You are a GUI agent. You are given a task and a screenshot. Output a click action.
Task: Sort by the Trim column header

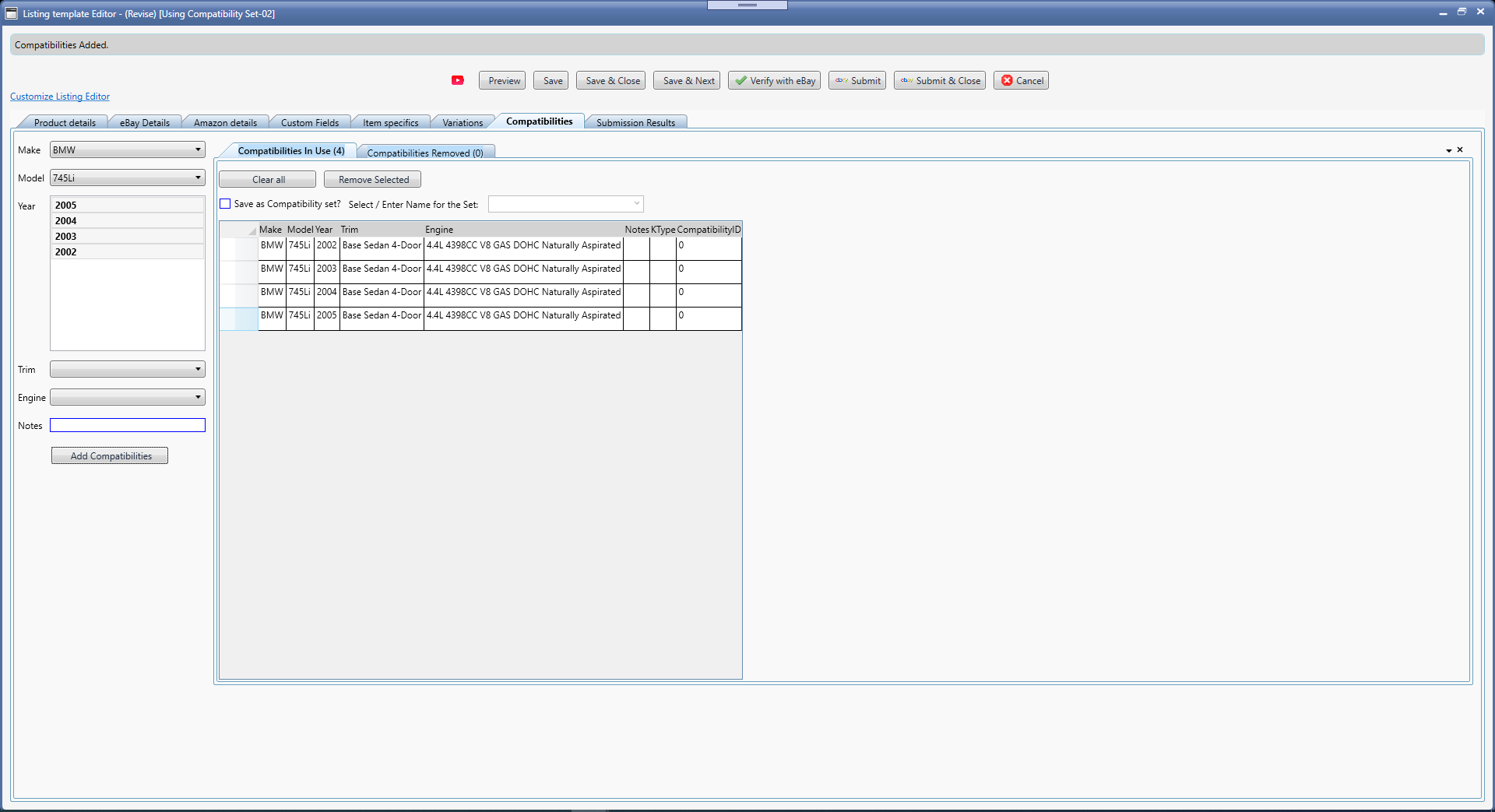pos(382,229)
